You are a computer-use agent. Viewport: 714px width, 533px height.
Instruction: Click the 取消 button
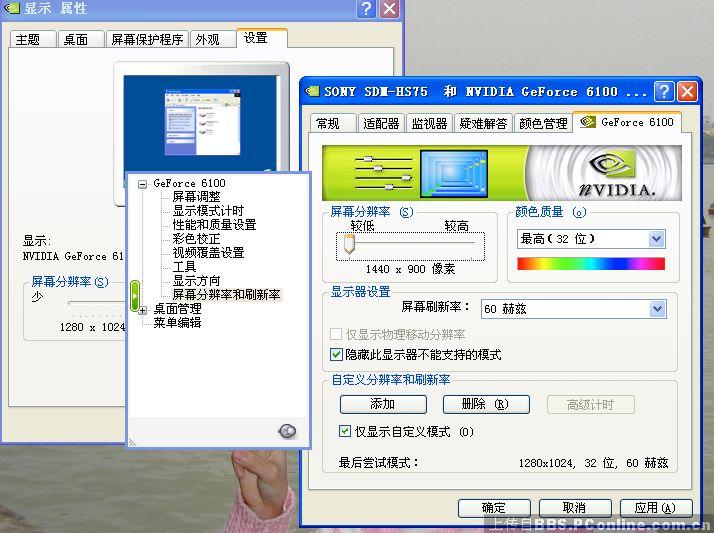[x=575, y=508]
